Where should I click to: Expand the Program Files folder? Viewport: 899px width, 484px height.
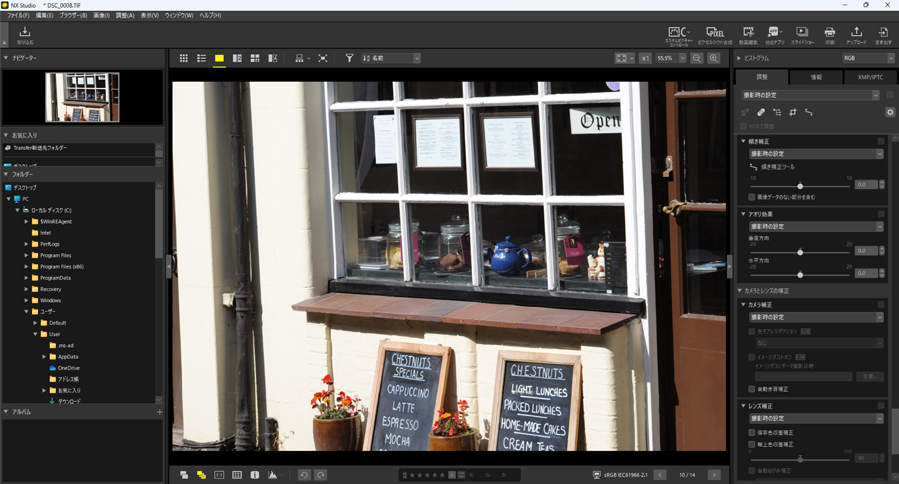point(26,255)
